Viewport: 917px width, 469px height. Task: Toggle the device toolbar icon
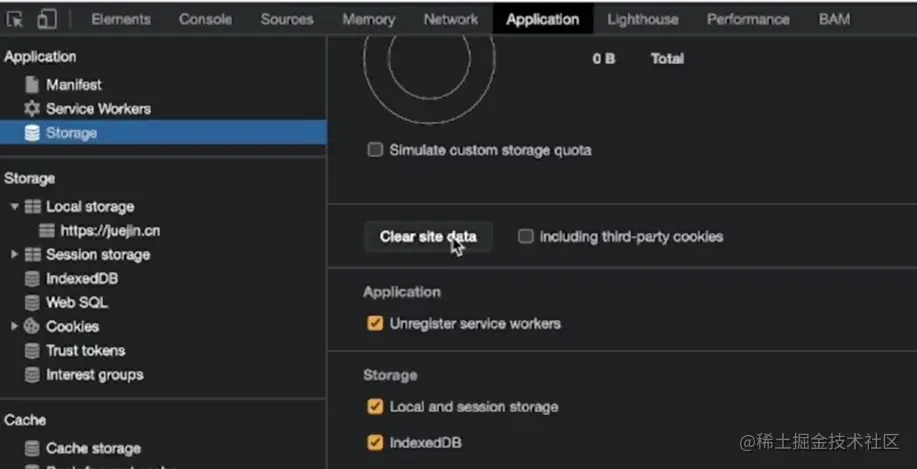click(46, 19)
